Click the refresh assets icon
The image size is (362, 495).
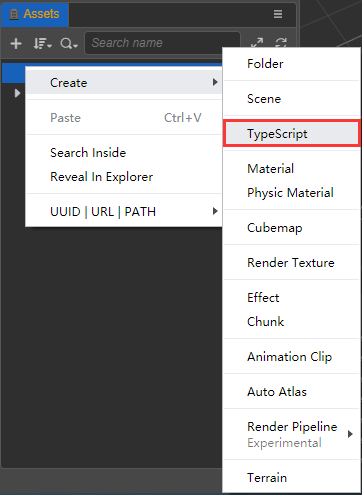coord(281,42)
